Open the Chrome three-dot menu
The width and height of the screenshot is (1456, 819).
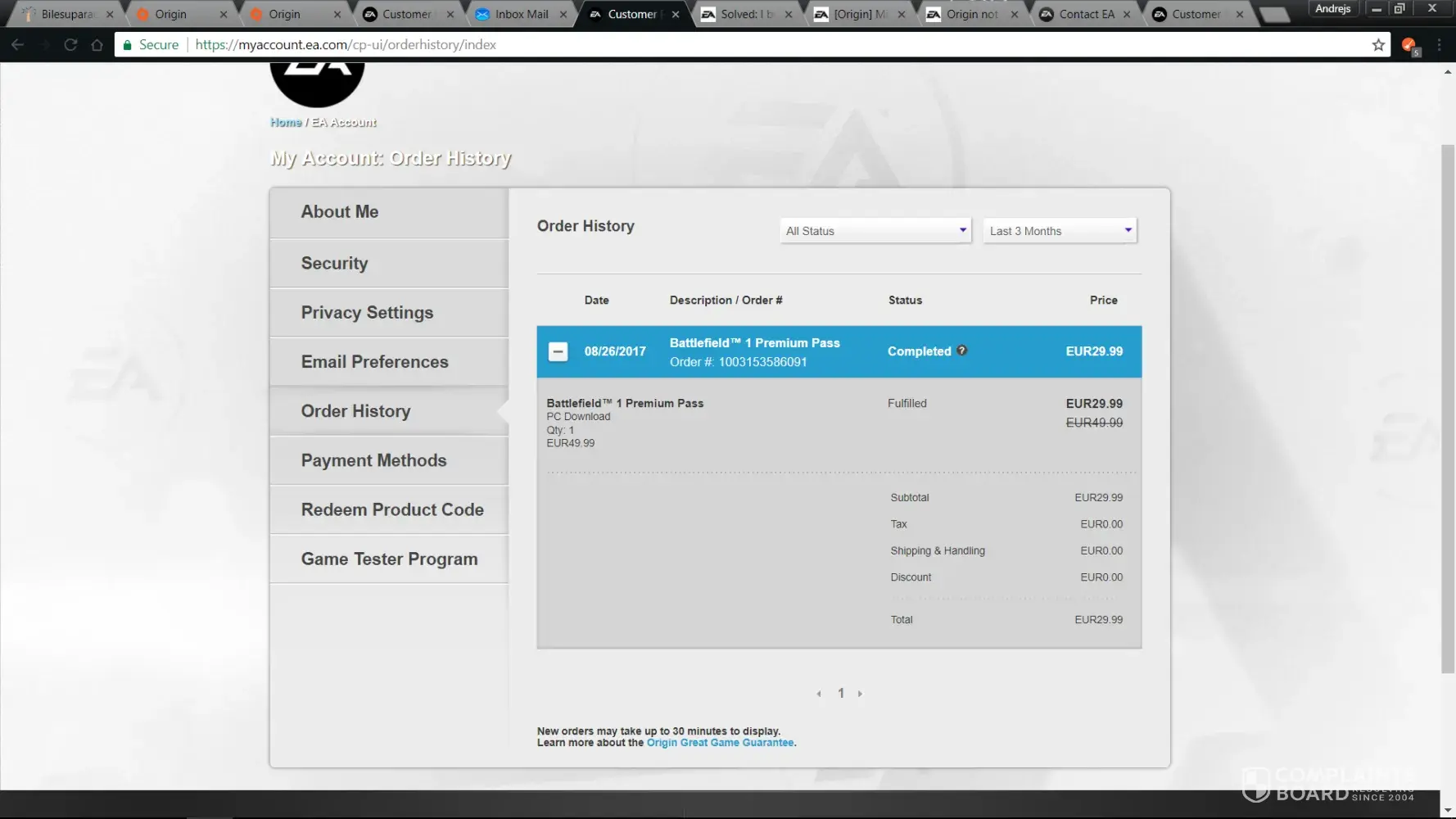pos(1439,45)
